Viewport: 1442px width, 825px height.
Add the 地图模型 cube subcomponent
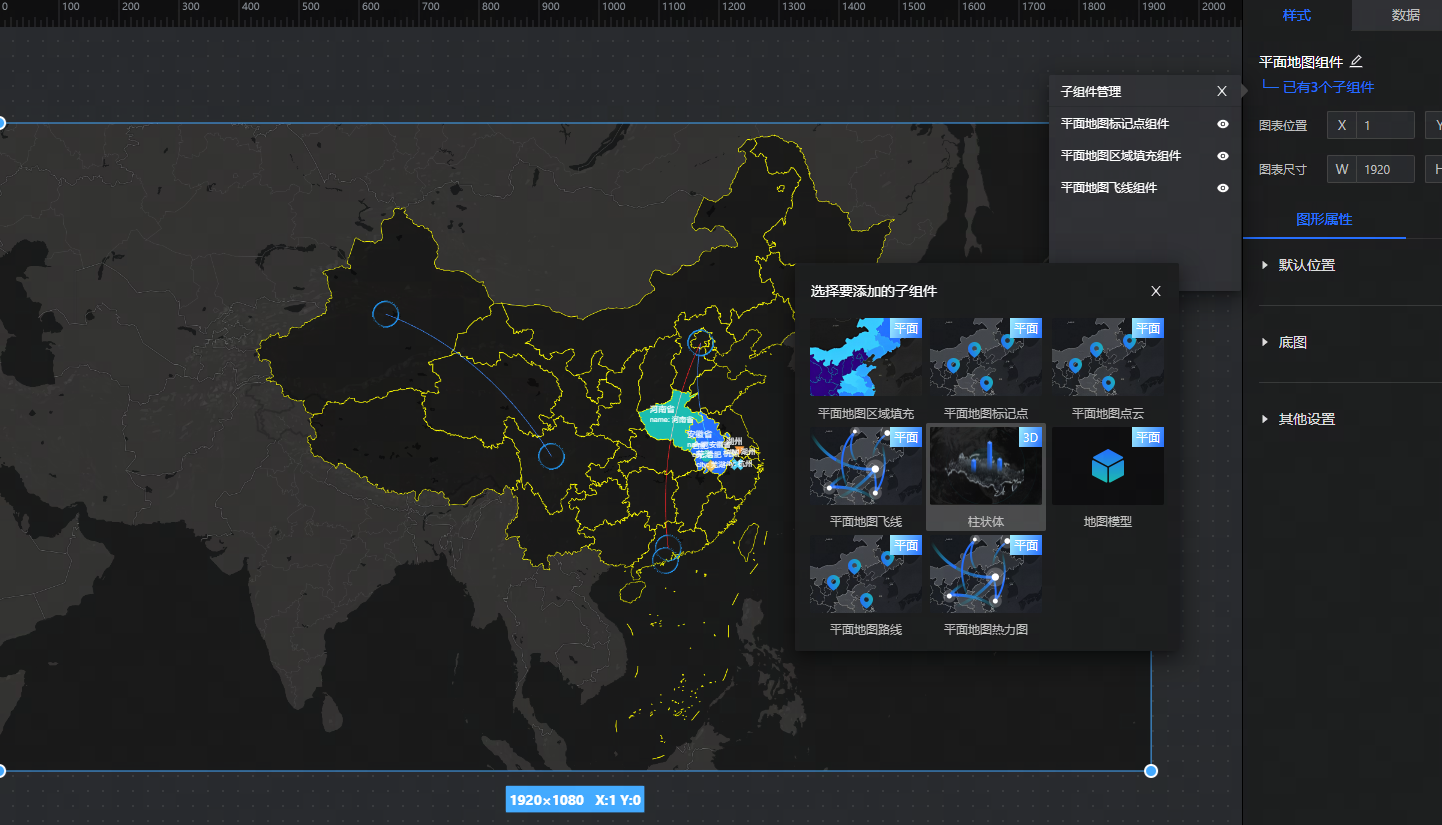1107,466
